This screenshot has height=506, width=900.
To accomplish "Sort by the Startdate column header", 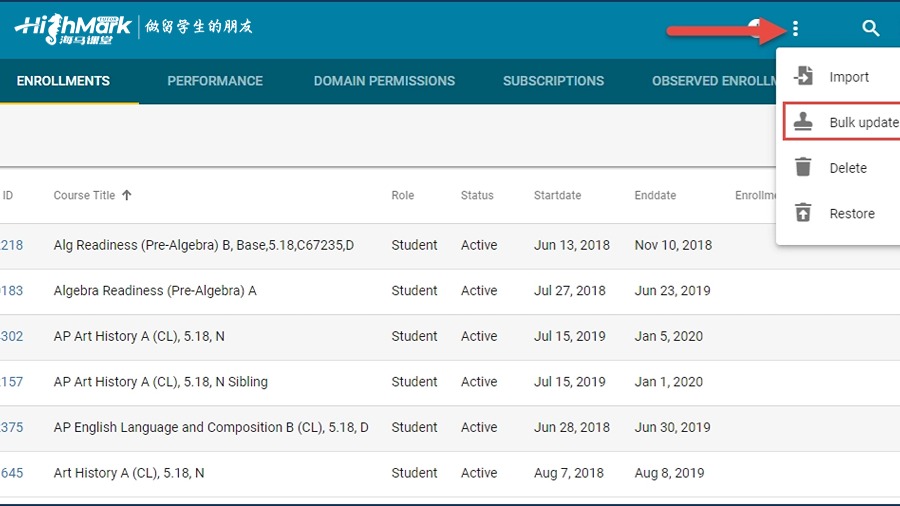I will click(557, 196).
